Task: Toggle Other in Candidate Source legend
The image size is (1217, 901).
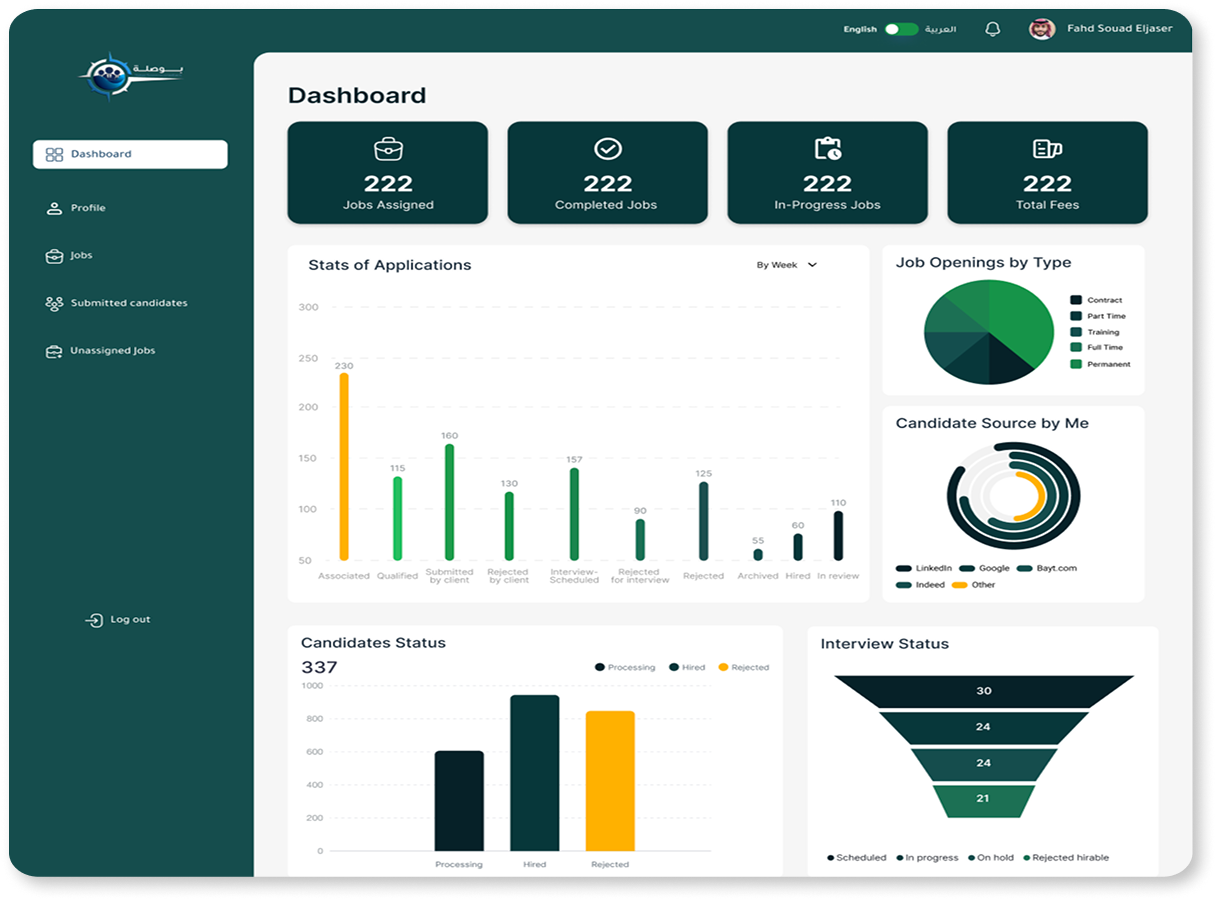Action: pyautogui.click(x=974, y=585)
